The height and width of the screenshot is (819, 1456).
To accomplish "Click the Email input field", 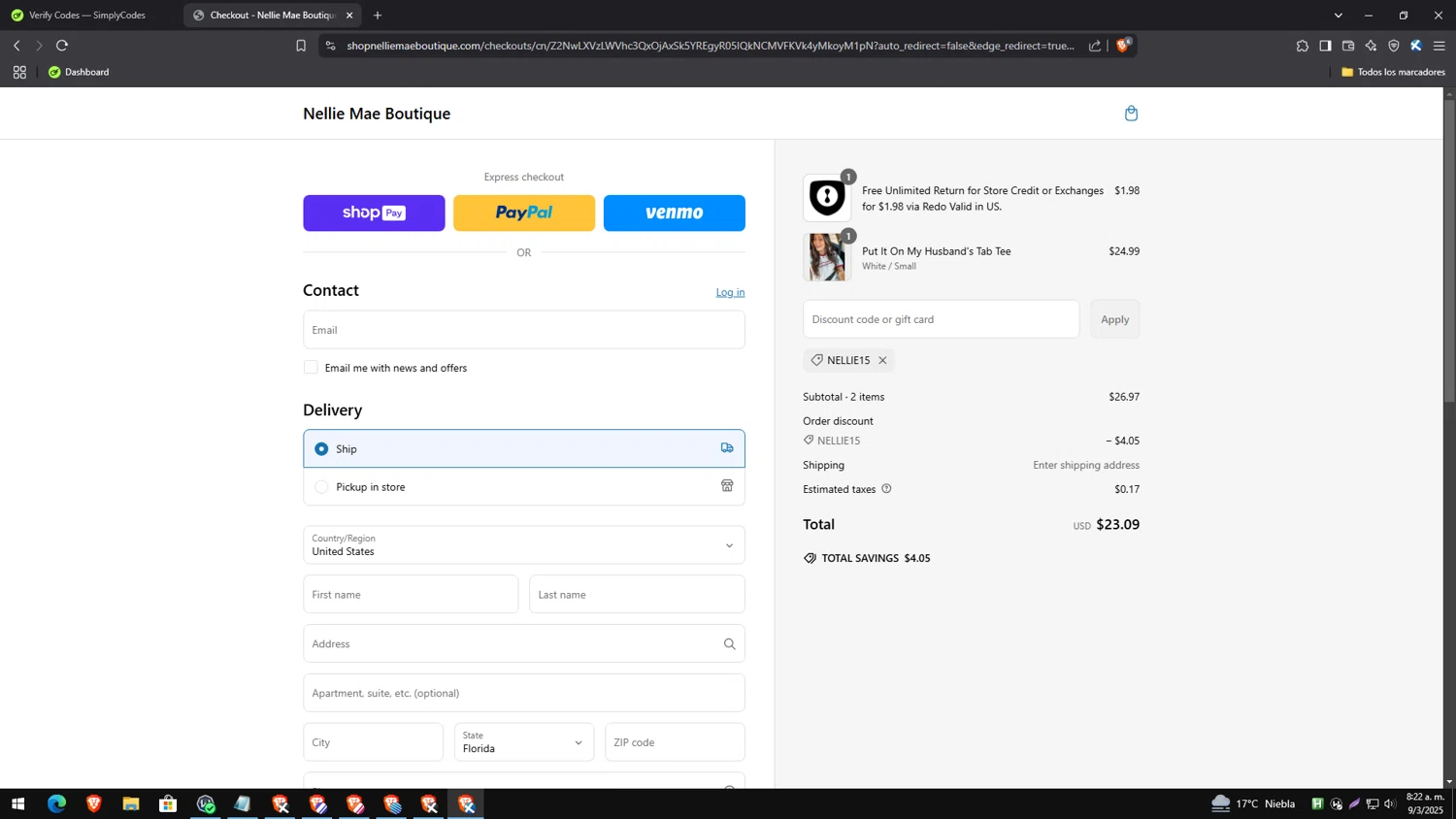I will click(x=524, y=330).
